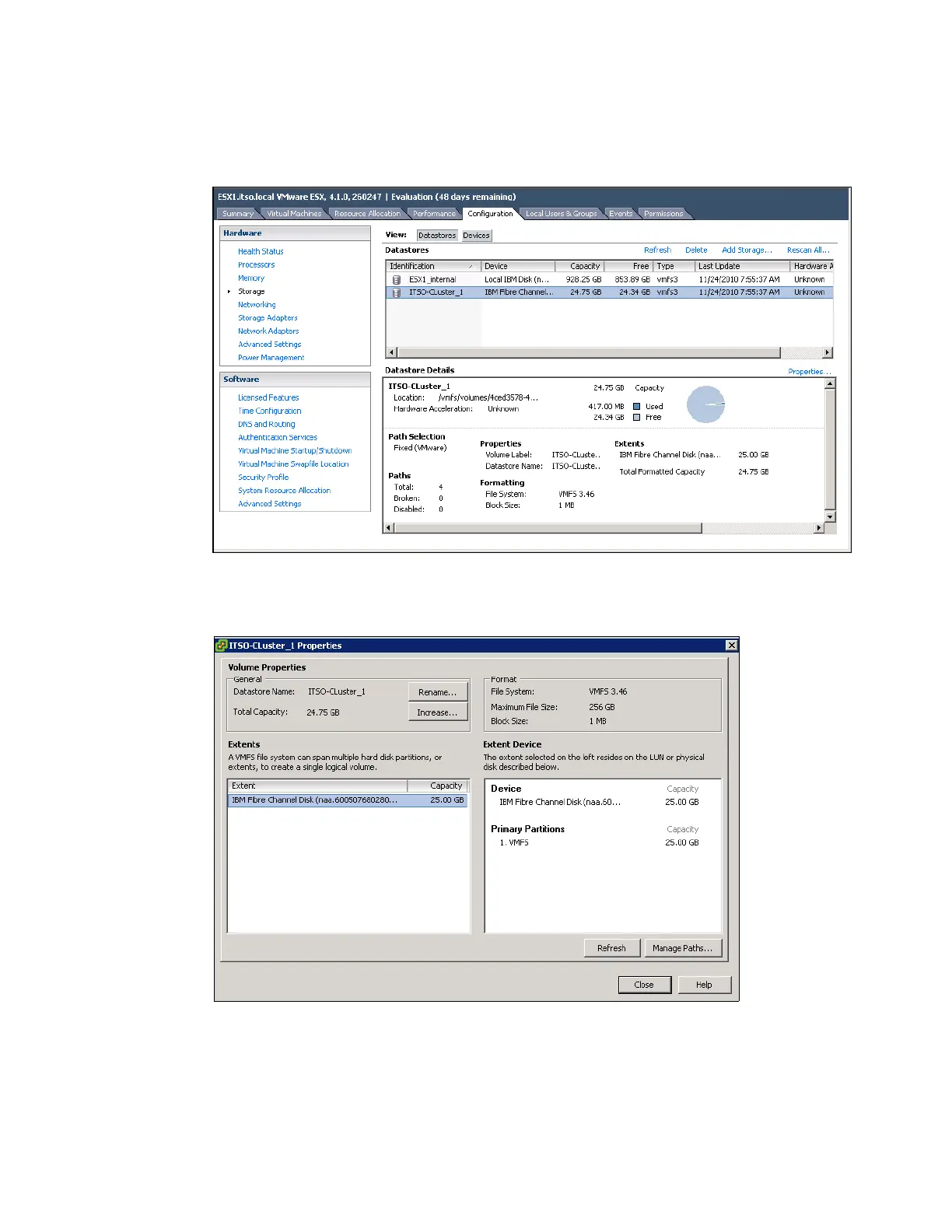The height and width of the screenshot is (1232, 952).
Task: Open the Resource Allocation tab
Action: tap(367, 214)
